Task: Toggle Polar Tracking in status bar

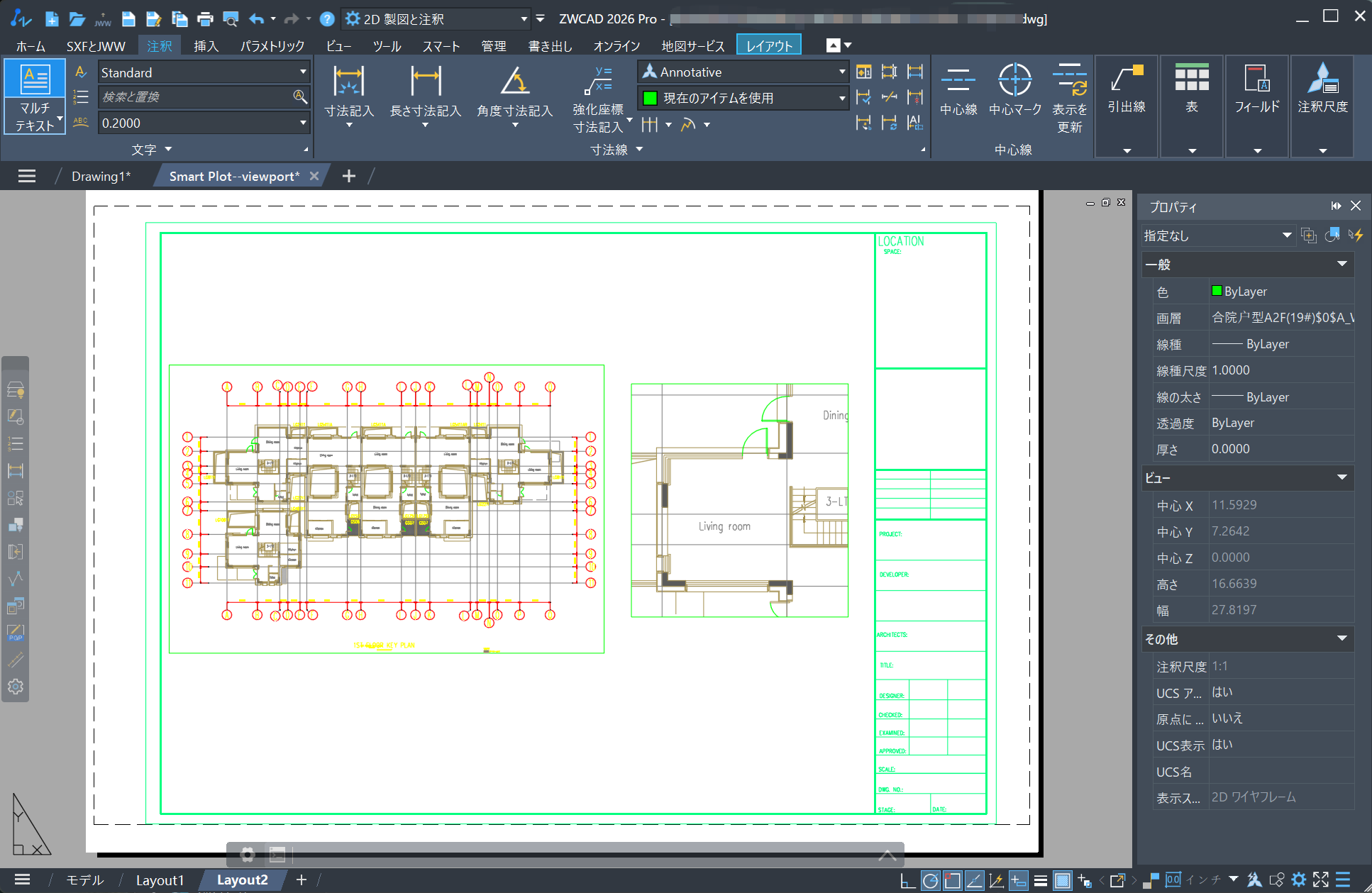Action: pos(930,880)
